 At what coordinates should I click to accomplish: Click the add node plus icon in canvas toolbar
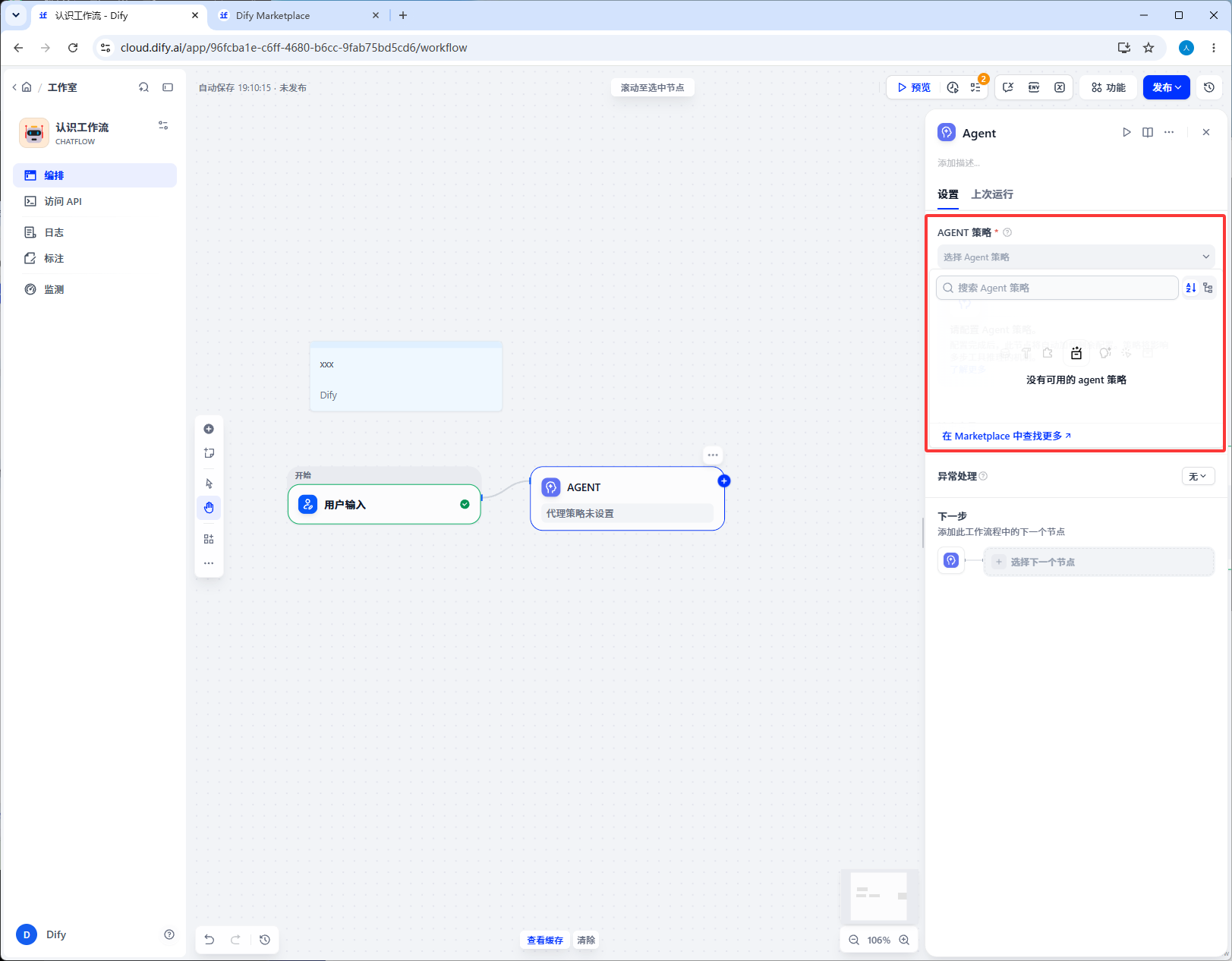pos(209,429)
